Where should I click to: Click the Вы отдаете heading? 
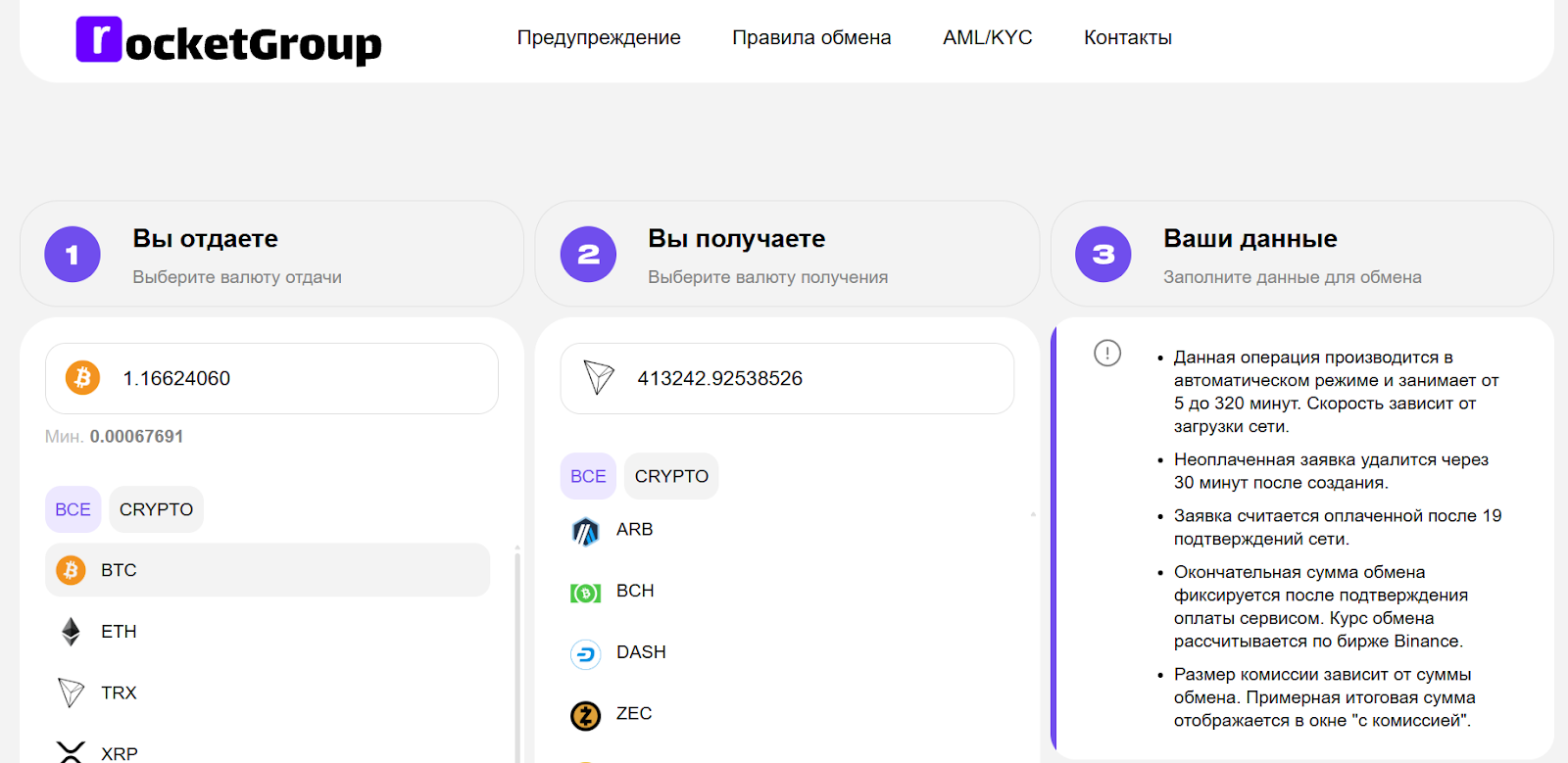[206, 239]
